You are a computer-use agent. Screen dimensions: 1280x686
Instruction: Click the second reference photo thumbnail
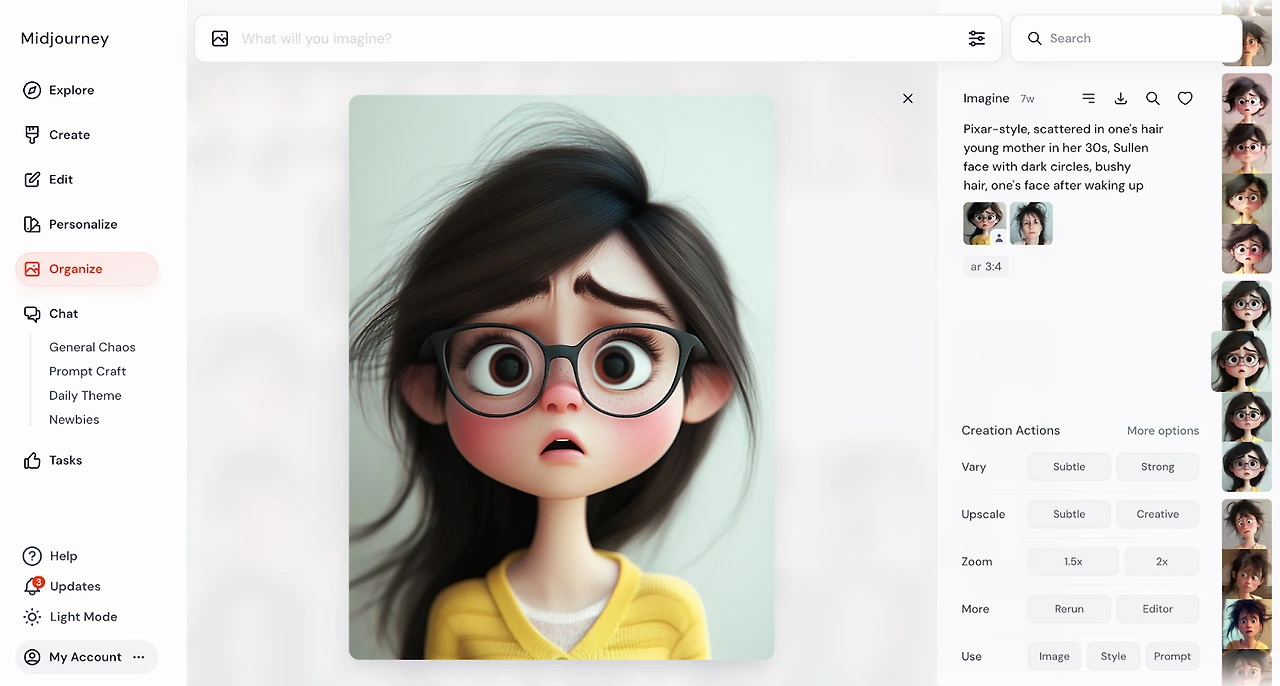tap(1031, 223)
